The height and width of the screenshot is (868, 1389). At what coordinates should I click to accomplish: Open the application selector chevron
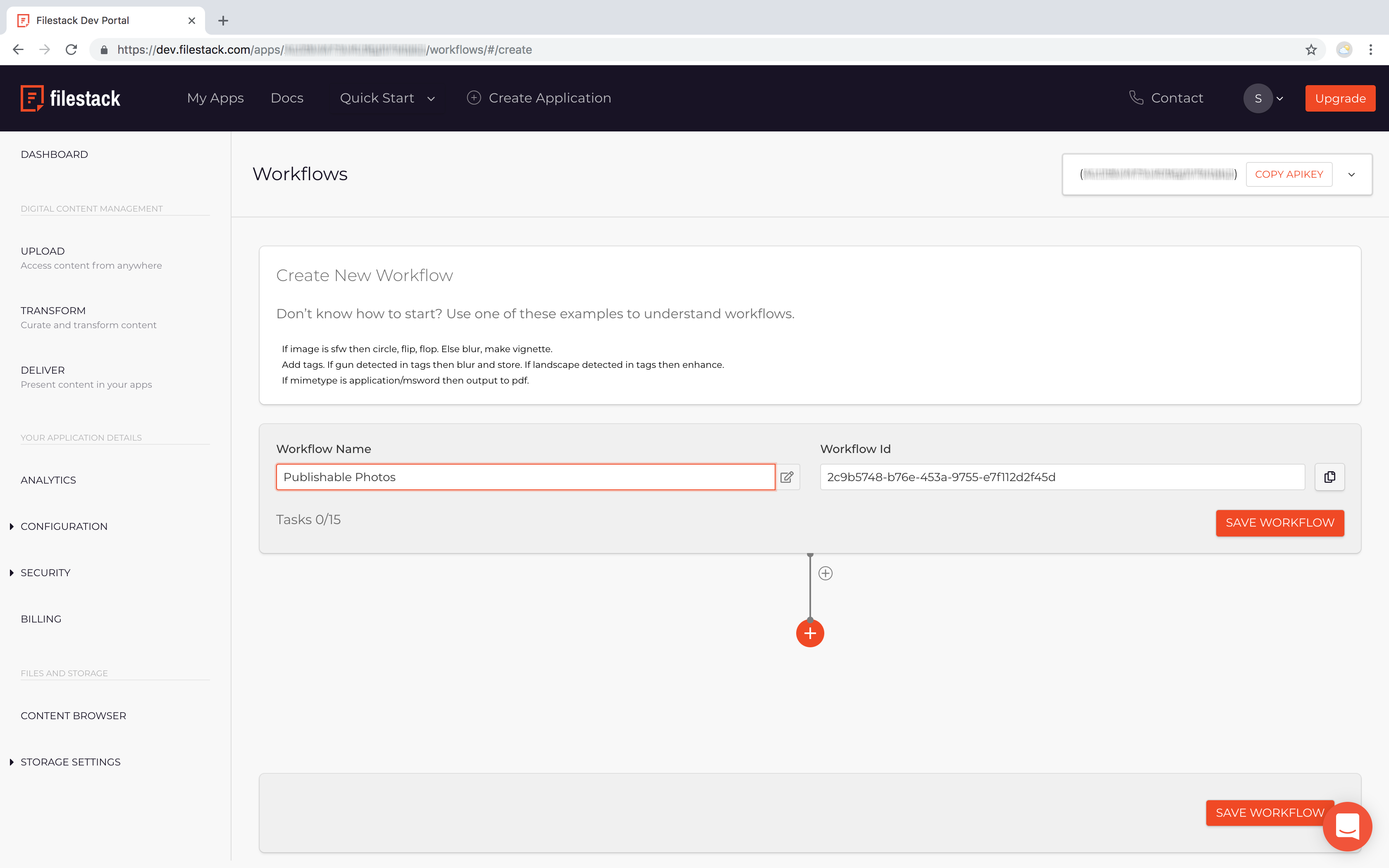[x=1352, y=174]
